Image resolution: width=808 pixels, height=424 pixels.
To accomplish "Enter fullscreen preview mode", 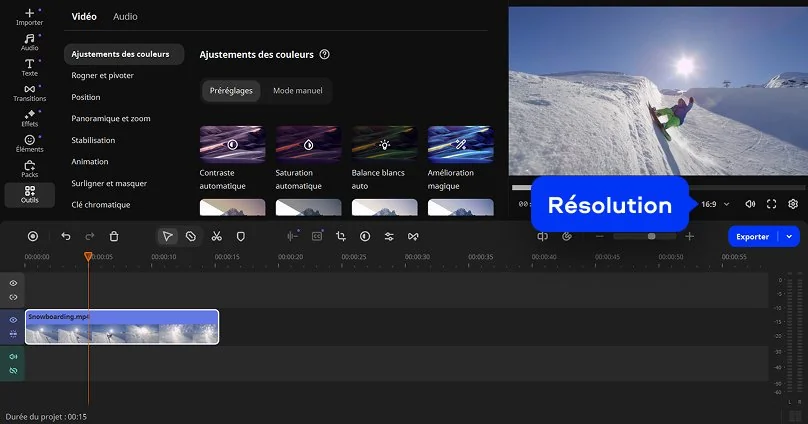I will pos(771,204).
